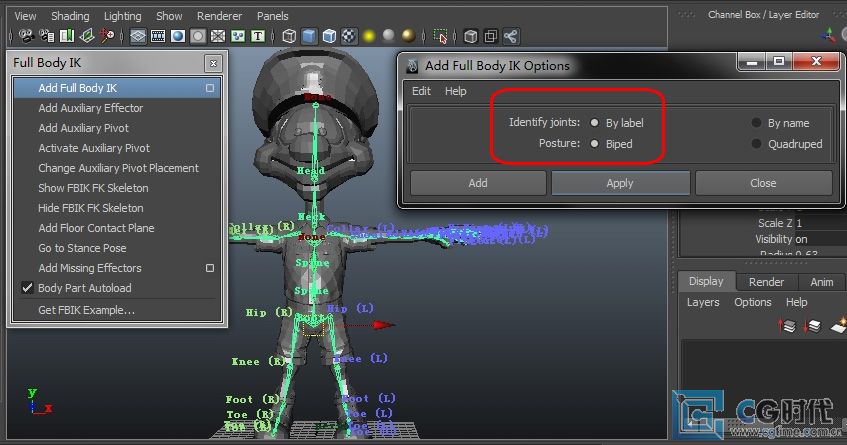Select Change Auxiliary Pivot Placement
Viewport: 847px width, 445px height.
click(x=116, y=168)
